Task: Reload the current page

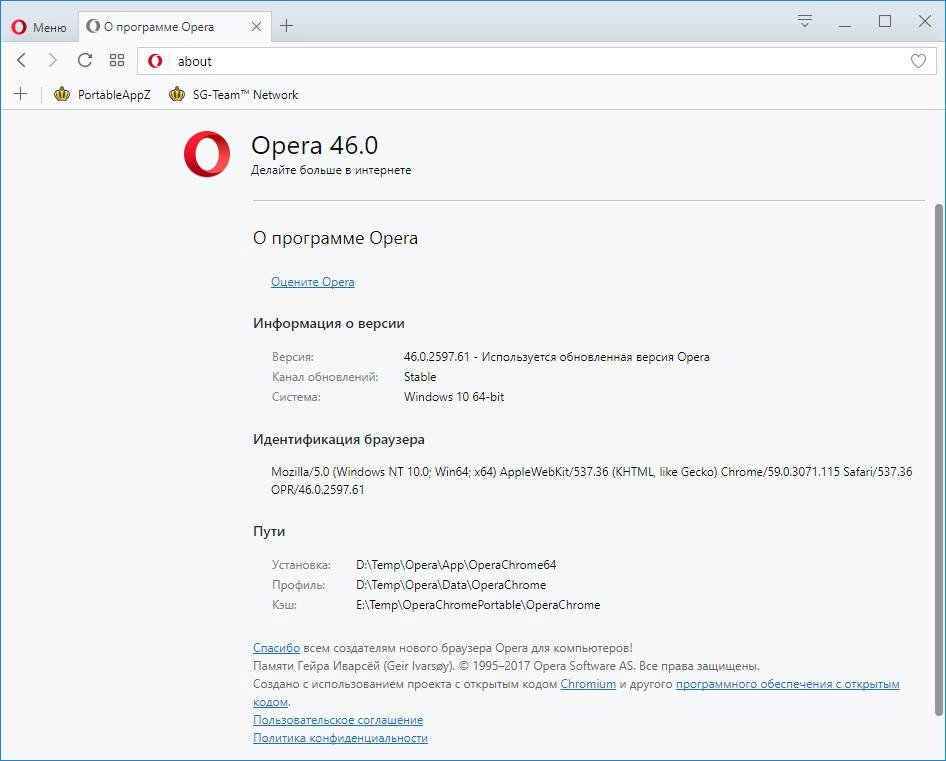Action: click(85, 60)
